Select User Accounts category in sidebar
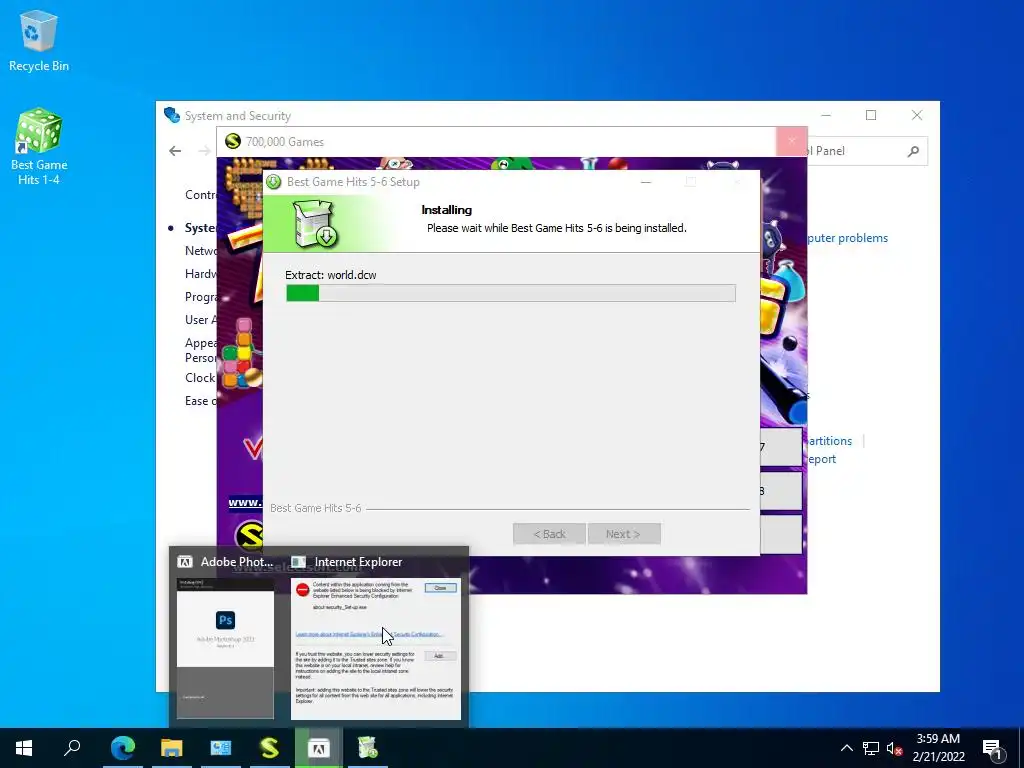 pyautogui.click(x=200, y=320)
